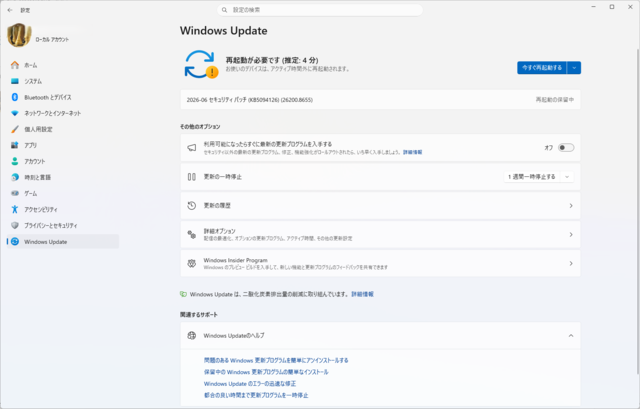Click the Windows Insider Program icon
The width and height of the screenshot is (640, 409).
[x=191, y=263]
